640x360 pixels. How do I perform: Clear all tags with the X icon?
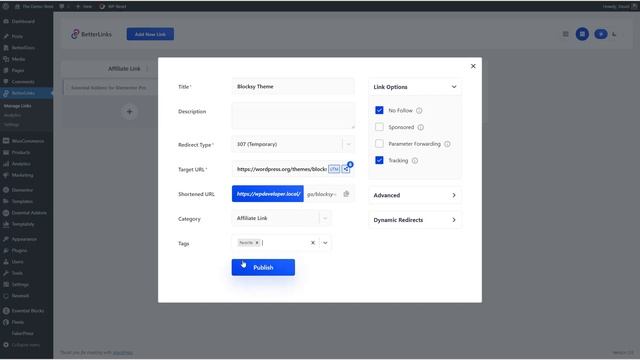coord(313,243)
